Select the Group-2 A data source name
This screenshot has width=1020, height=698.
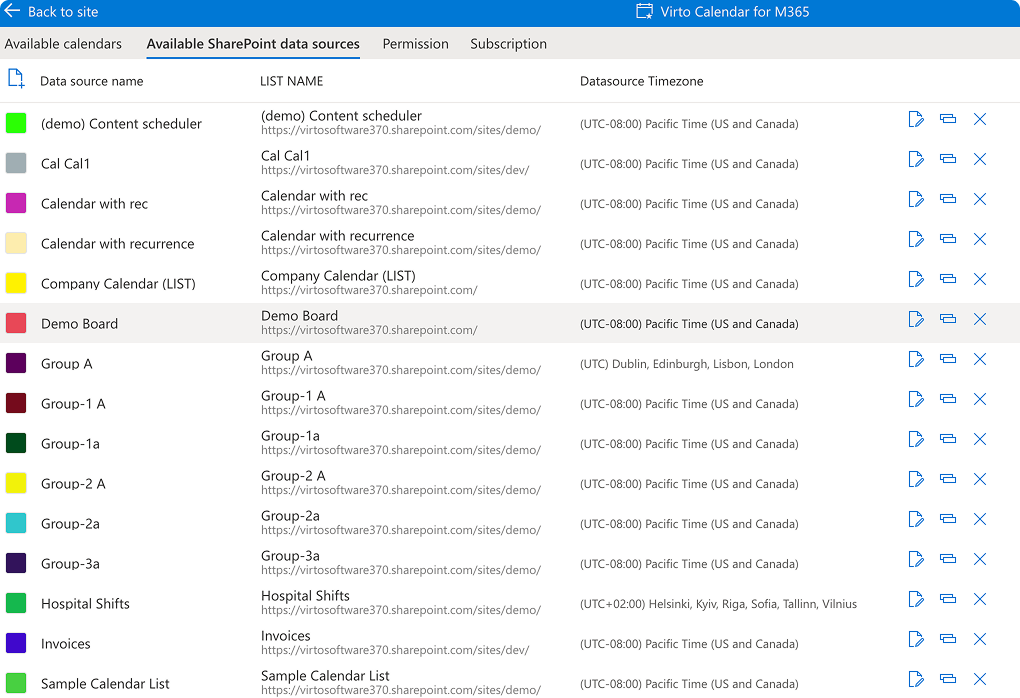pos(73,483)
